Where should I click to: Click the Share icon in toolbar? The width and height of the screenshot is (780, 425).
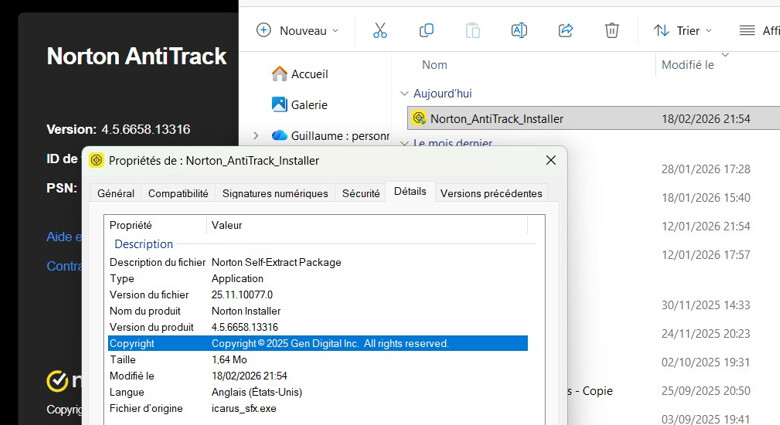[565, 31]
